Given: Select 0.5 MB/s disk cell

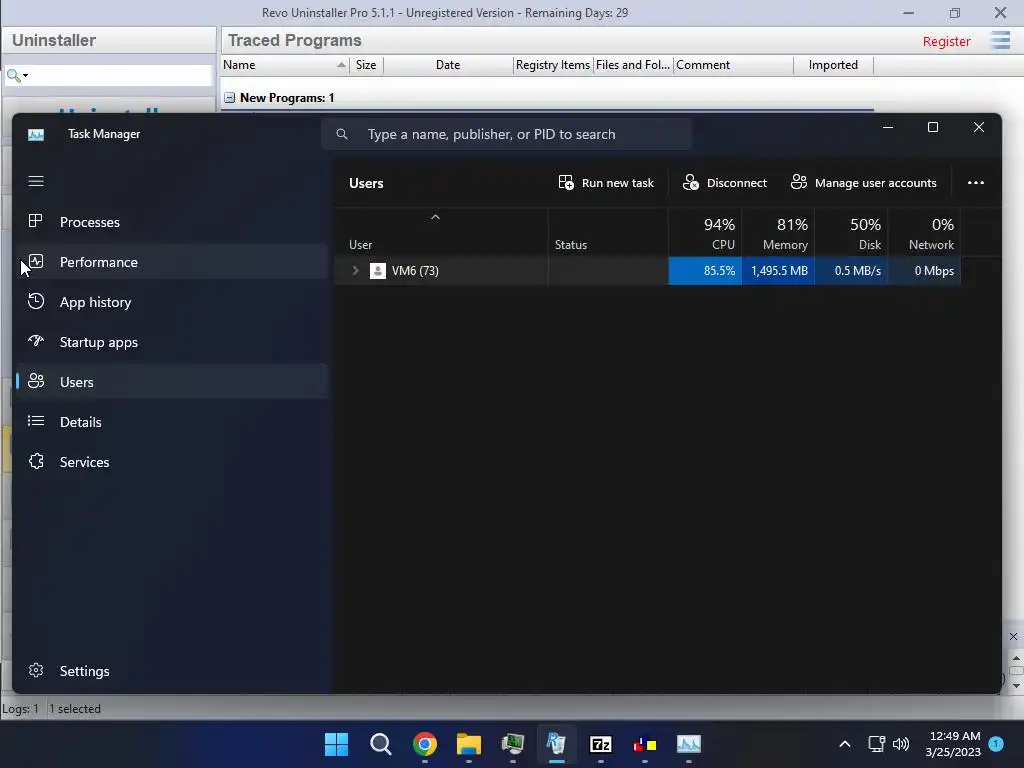Looking at the screenshot, I should point(852,270).
